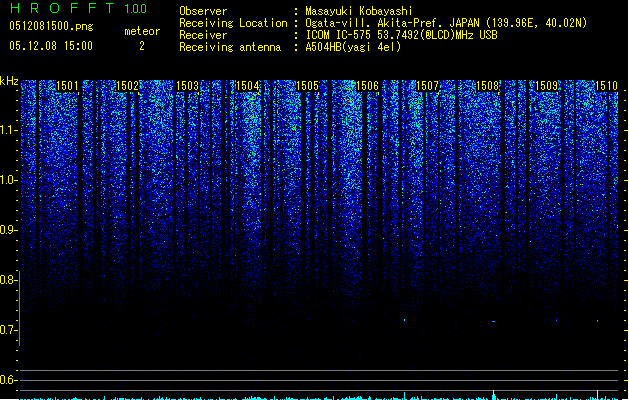Select the 1501 time marker
The width and height of the screenshot is (629, 400).
[x=67, y=86]
